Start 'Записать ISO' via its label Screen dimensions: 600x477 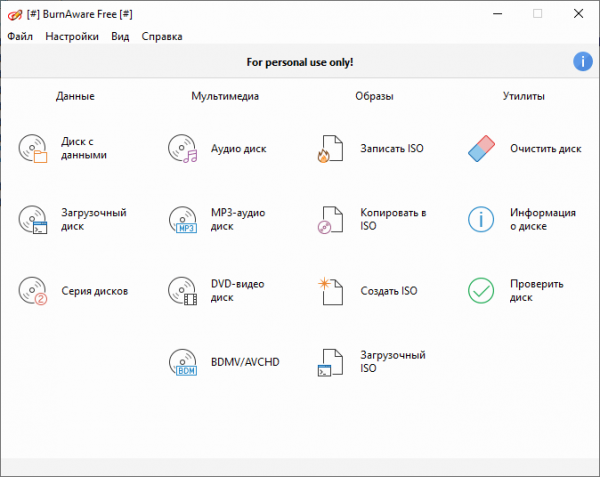coord(392,148)
